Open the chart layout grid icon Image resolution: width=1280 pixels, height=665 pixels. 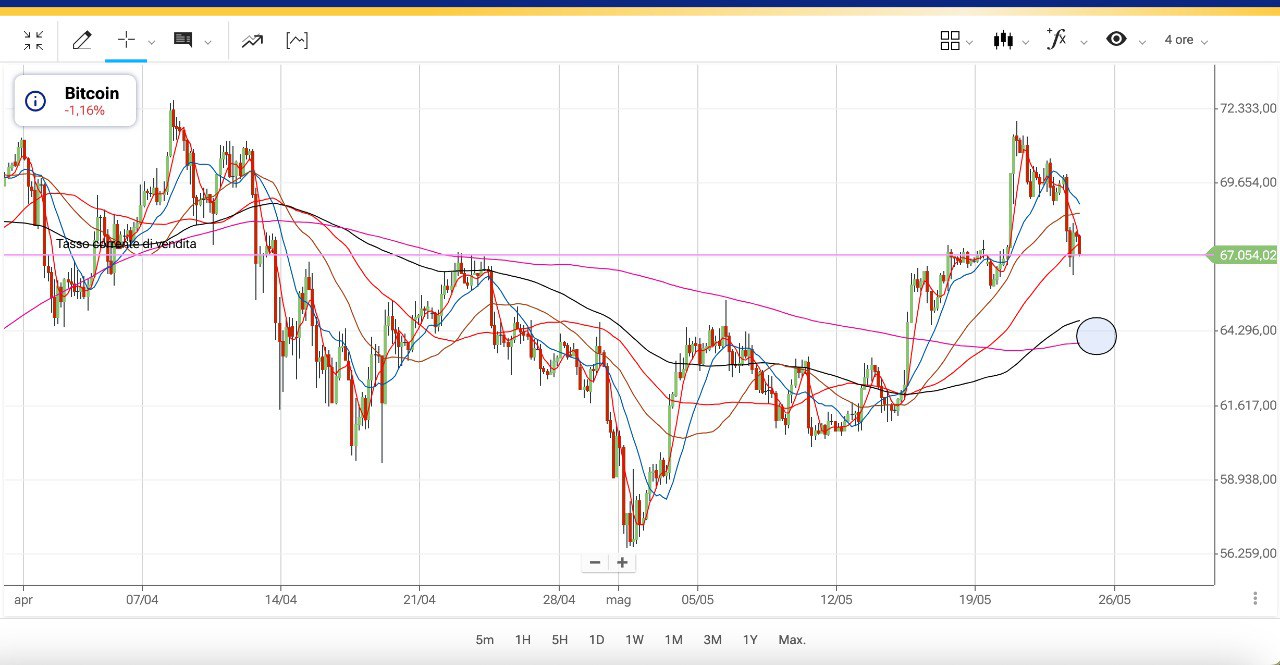tap(950, 40)
